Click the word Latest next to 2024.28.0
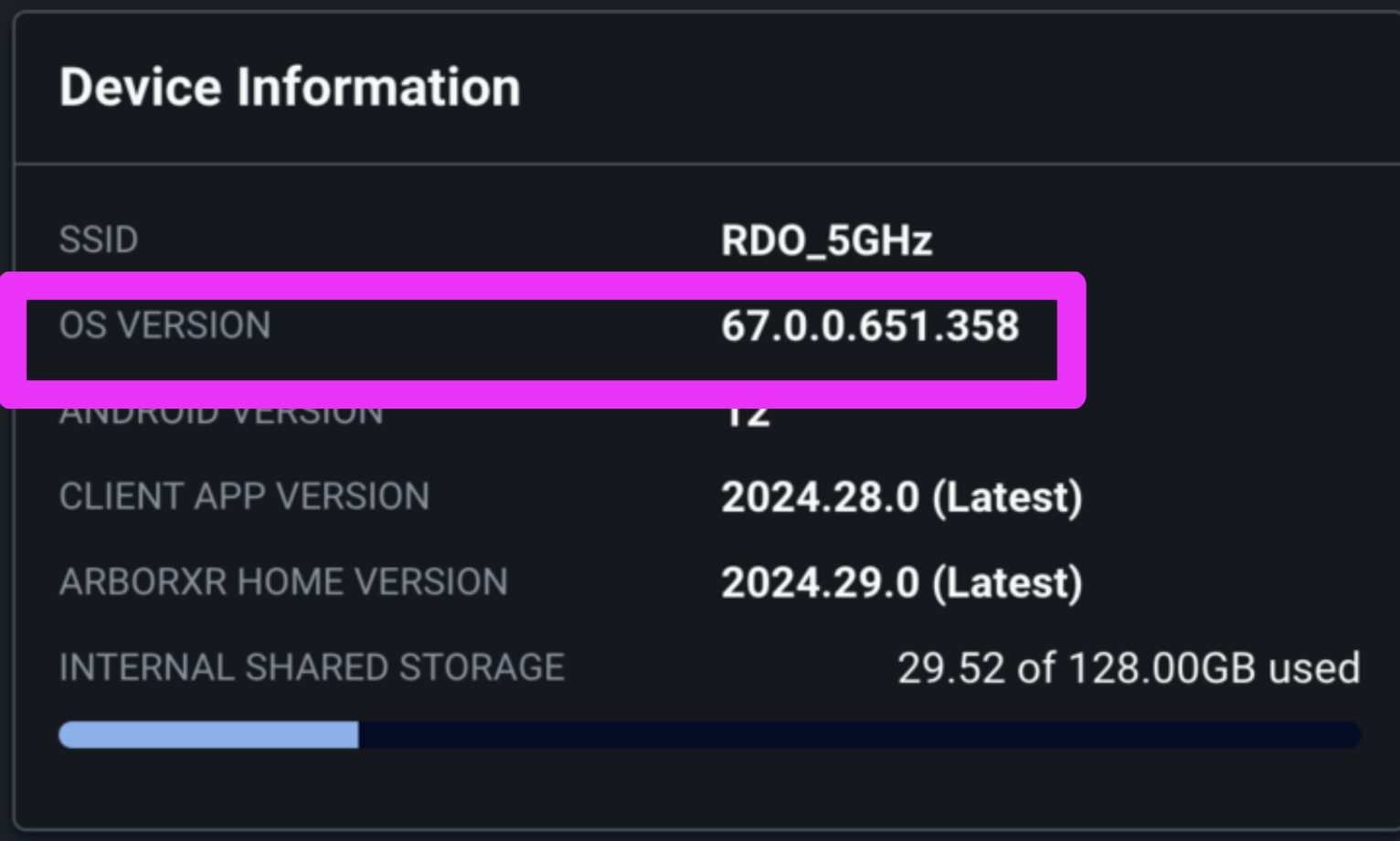1400x841 pixels. point(1006,498)
